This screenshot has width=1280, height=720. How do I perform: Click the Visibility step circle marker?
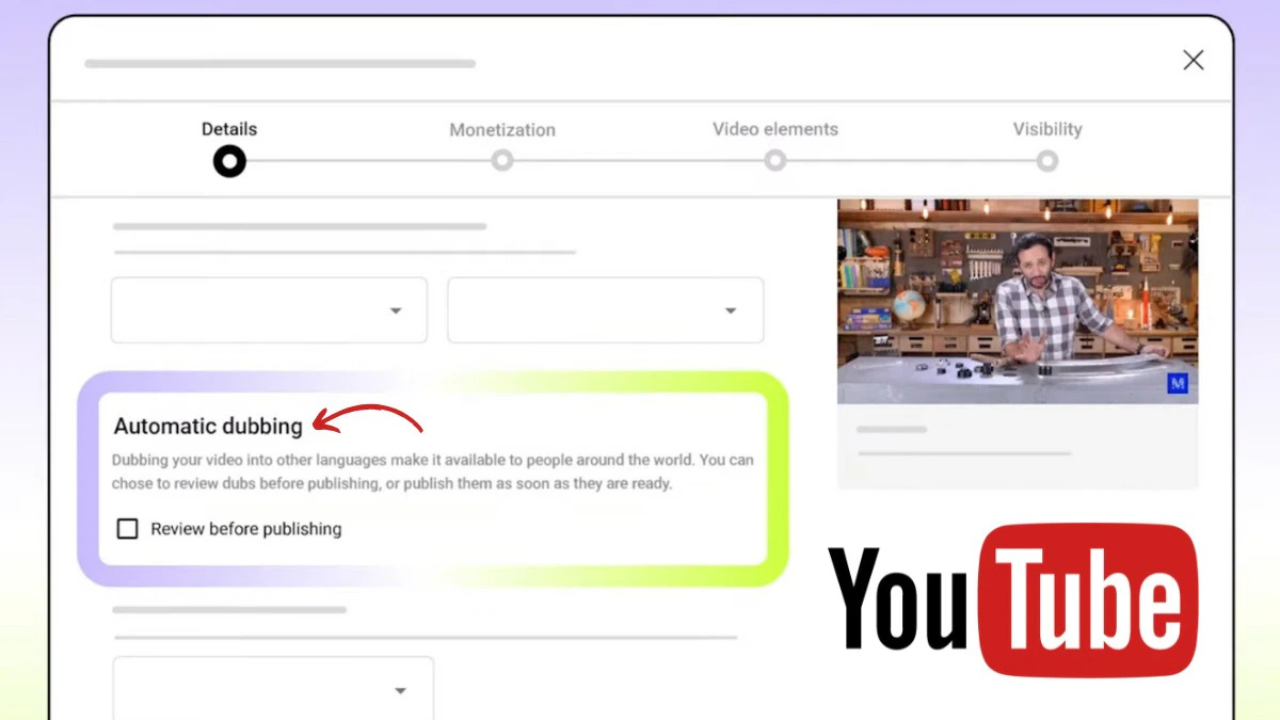tap(1047, 161)
